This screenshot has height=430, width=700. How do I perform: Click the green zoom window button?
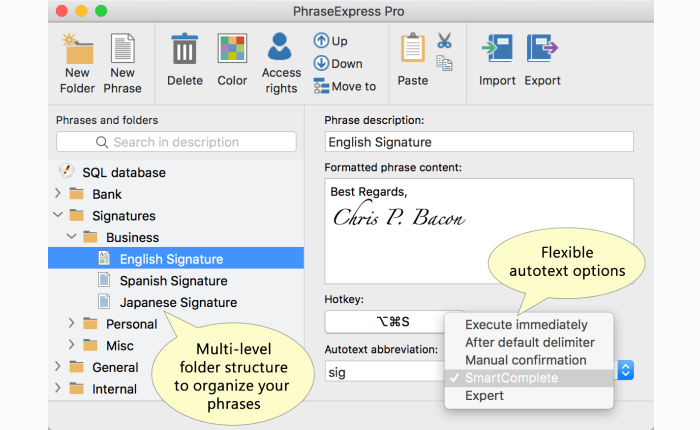pyautogui.click(x=101, y=11)
